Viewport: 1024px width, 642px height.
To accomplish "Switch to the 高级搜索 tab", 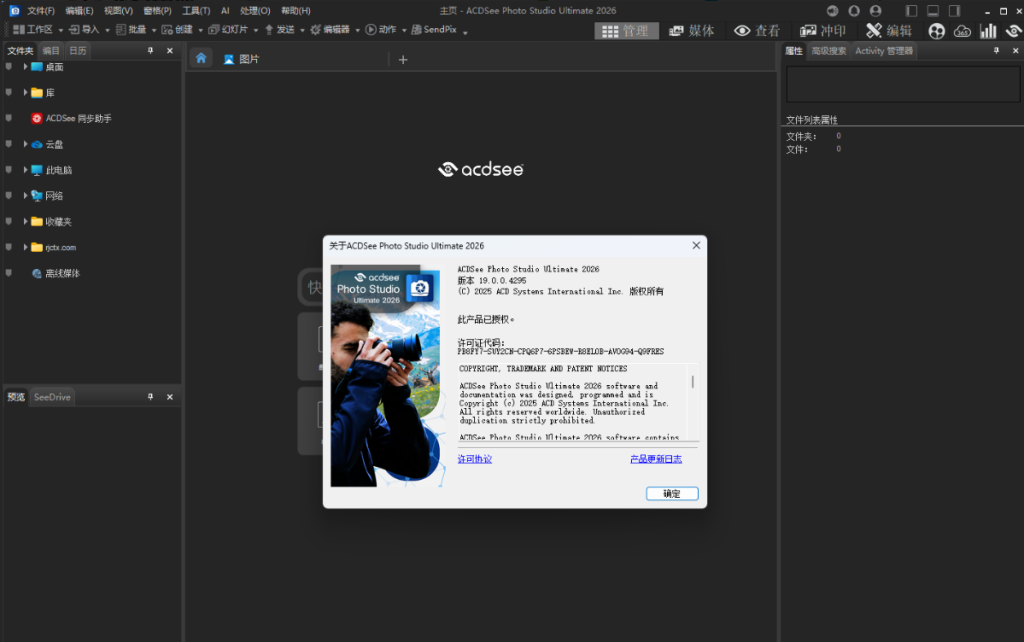I will click(x=828, y=50).
